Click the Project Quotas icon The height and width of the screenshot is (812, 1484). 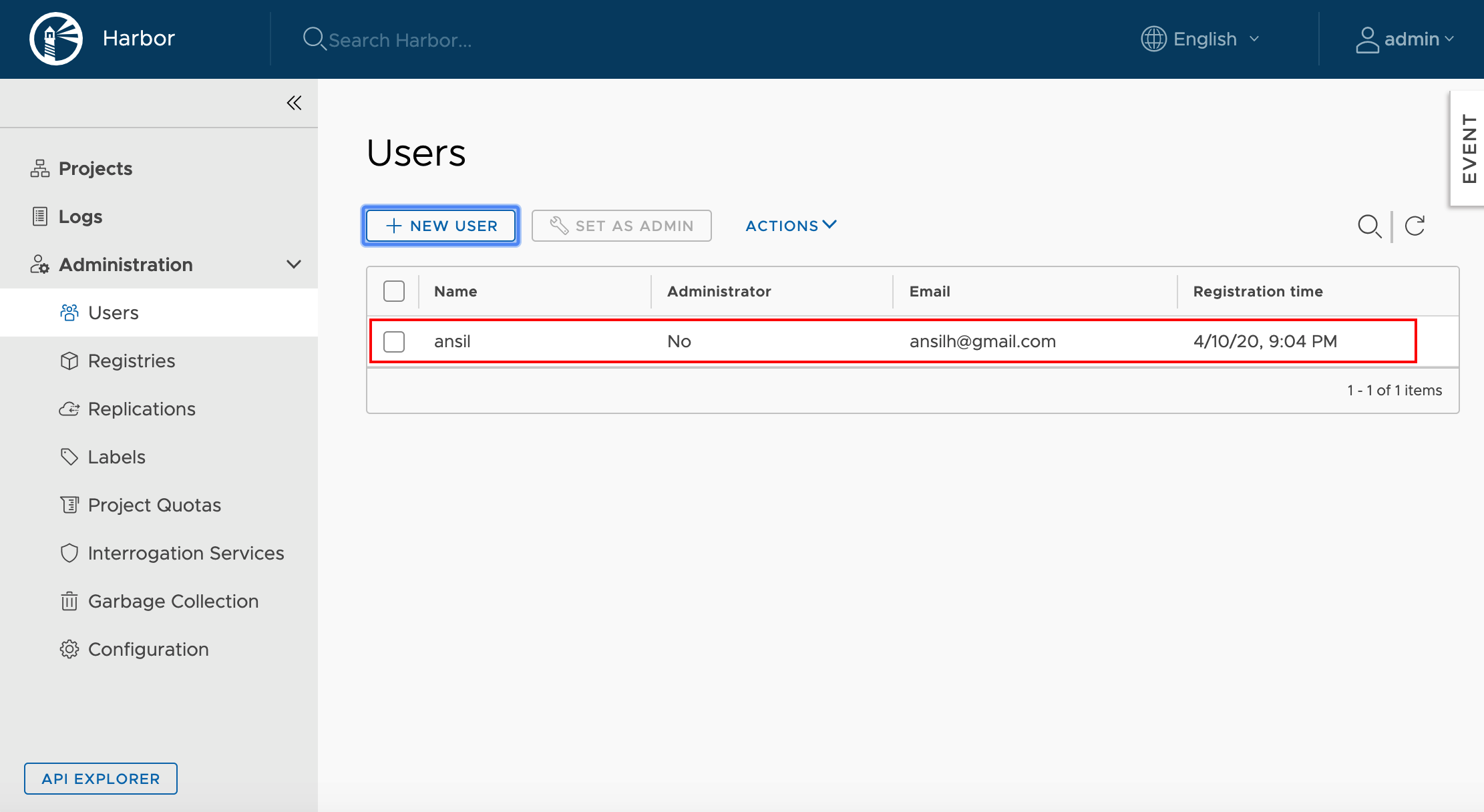[69, 505]
